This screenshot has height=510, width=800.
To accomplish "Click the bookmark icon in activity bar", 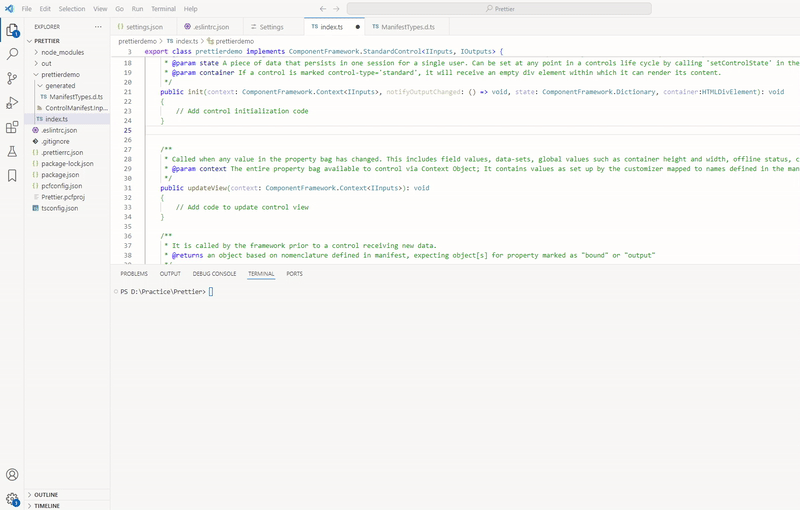I will 12,176.
